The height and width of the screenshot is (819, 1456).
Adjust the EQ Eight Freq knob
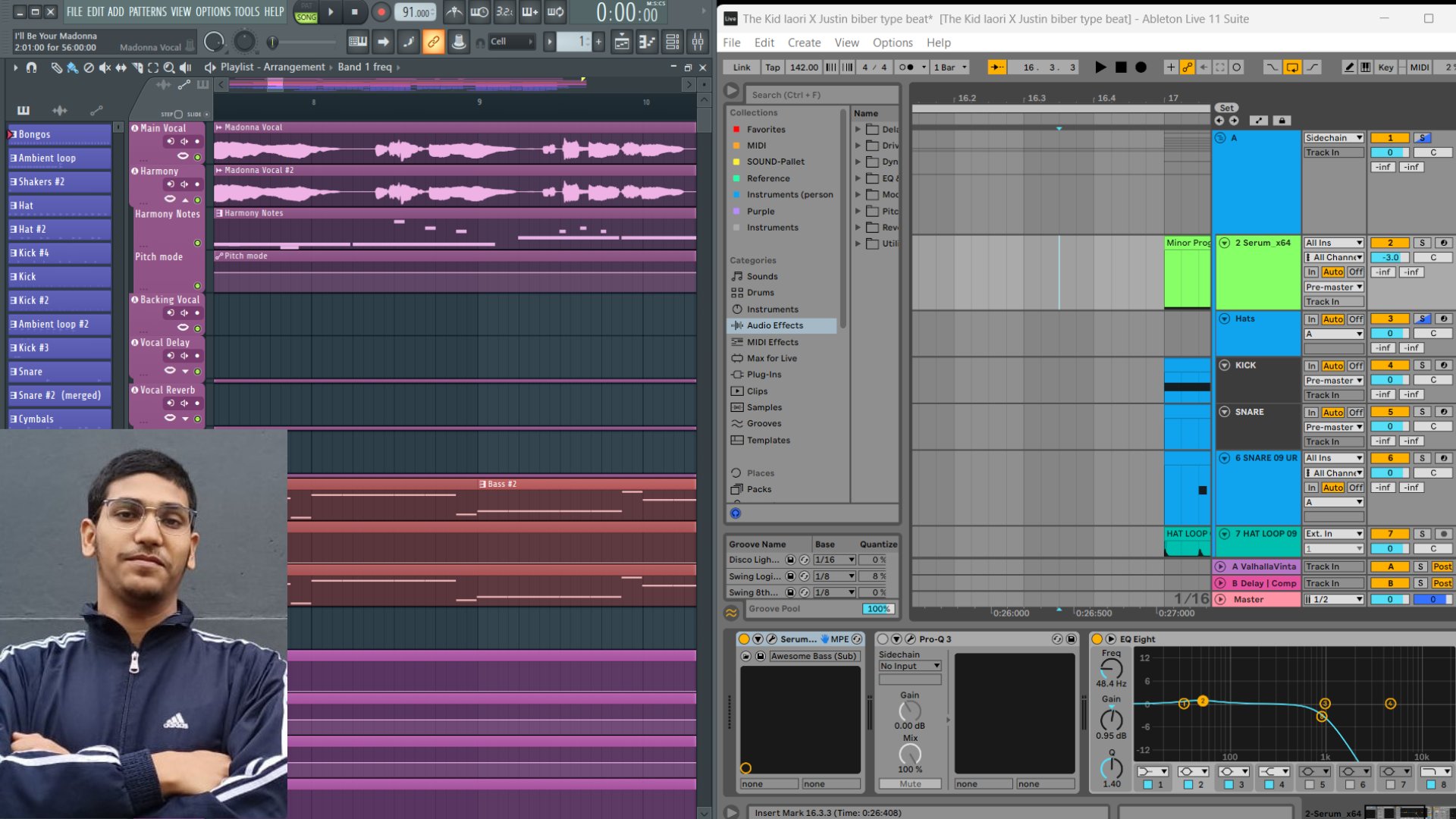click(x=1111, y=669)
